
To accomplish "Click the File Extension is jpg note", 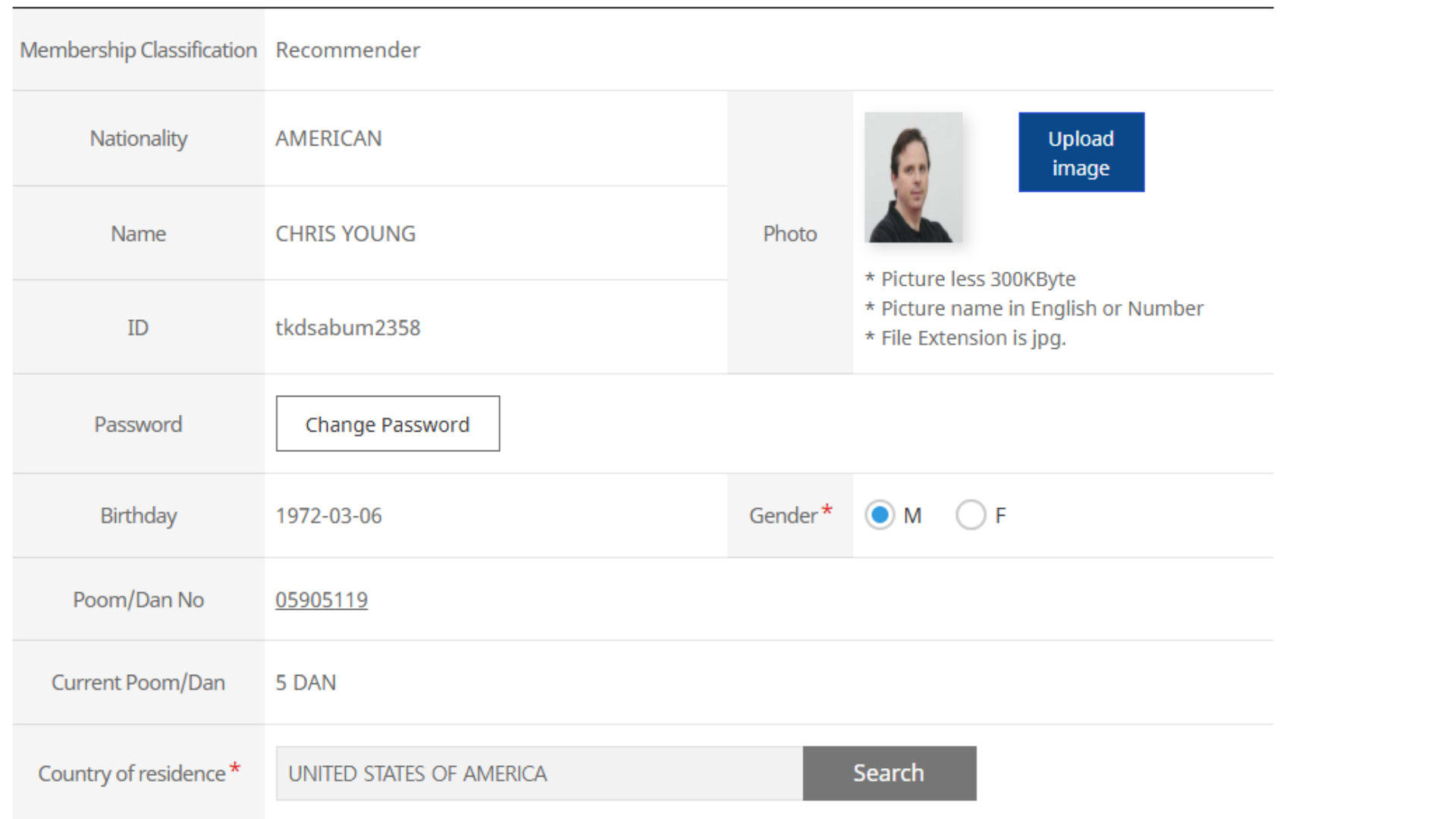I will point(973,338).
